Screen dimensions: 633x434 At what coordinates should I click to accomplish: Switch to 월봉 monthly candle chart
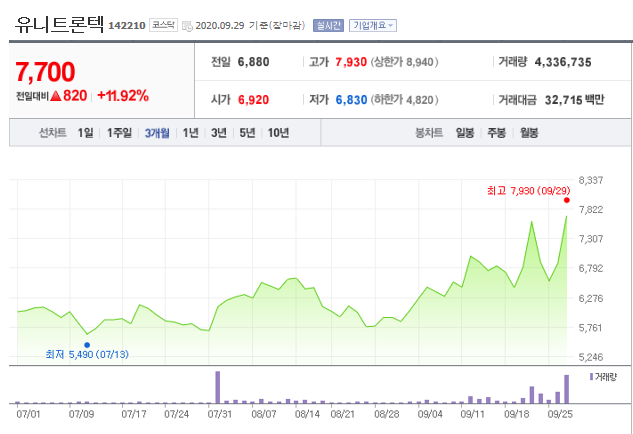click(x=529, y=132)
